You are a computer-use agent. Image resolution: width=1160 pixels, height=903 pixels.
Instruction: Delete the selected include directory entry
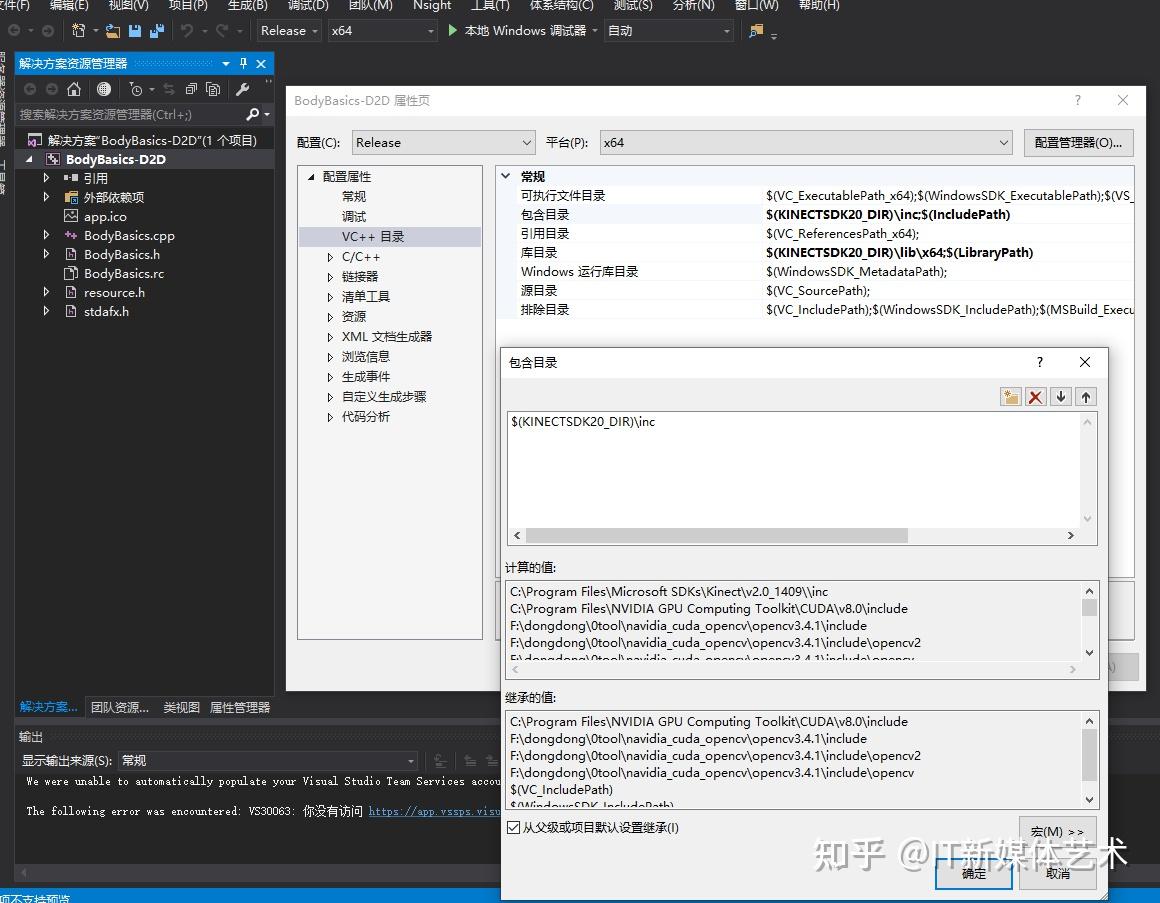1035,397
